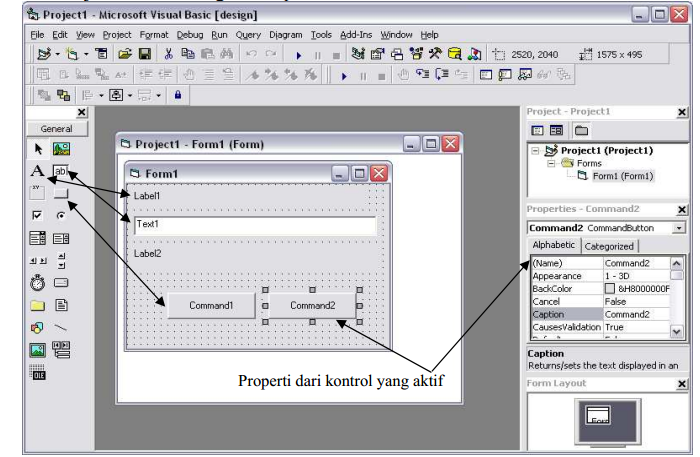Click the Open Project toolbar icon

click(x=125, y=54)
